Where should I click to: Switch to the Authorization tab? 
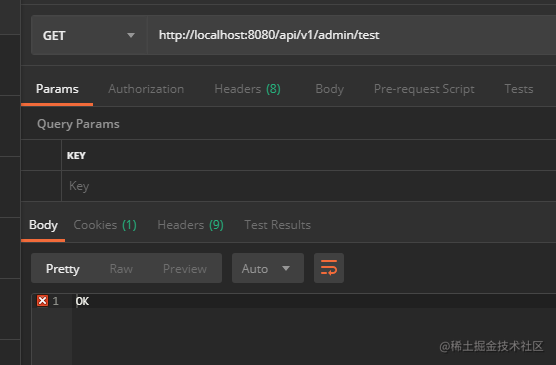click(146, 89)
